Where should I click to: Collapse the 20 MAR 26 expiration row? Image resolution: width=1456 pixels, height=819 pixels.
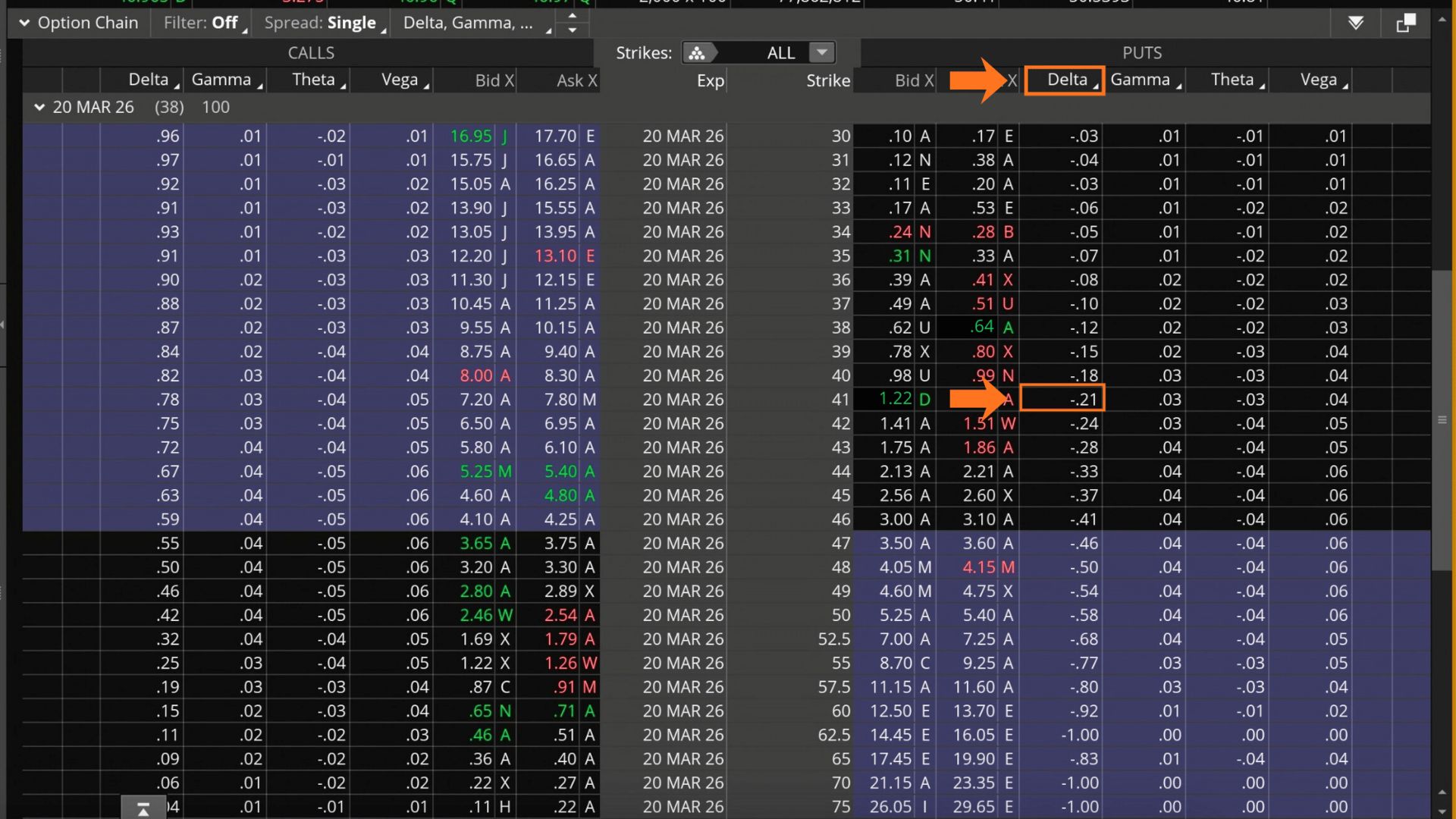point(39,108)
